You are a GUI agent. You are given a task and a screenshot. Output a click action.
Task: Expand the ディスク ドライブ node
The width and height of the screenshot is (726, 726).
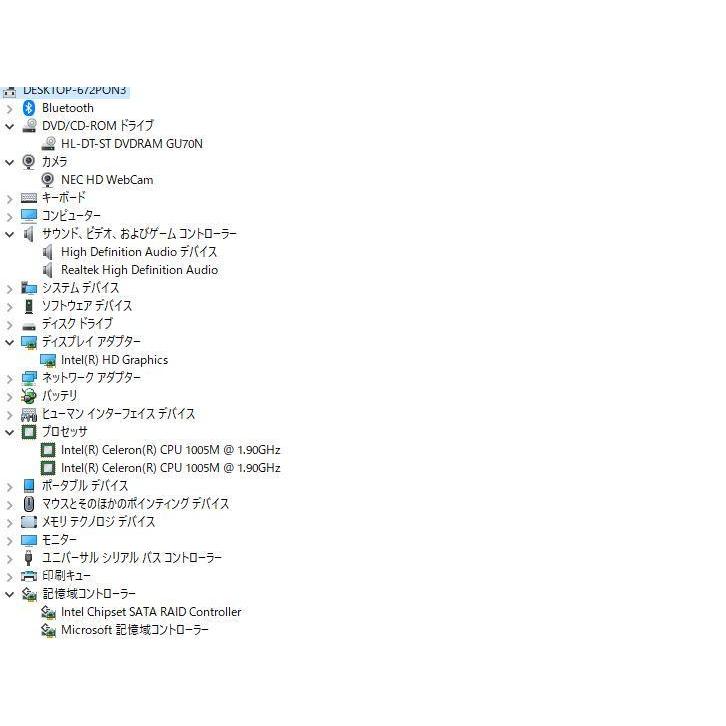point(9,325)
